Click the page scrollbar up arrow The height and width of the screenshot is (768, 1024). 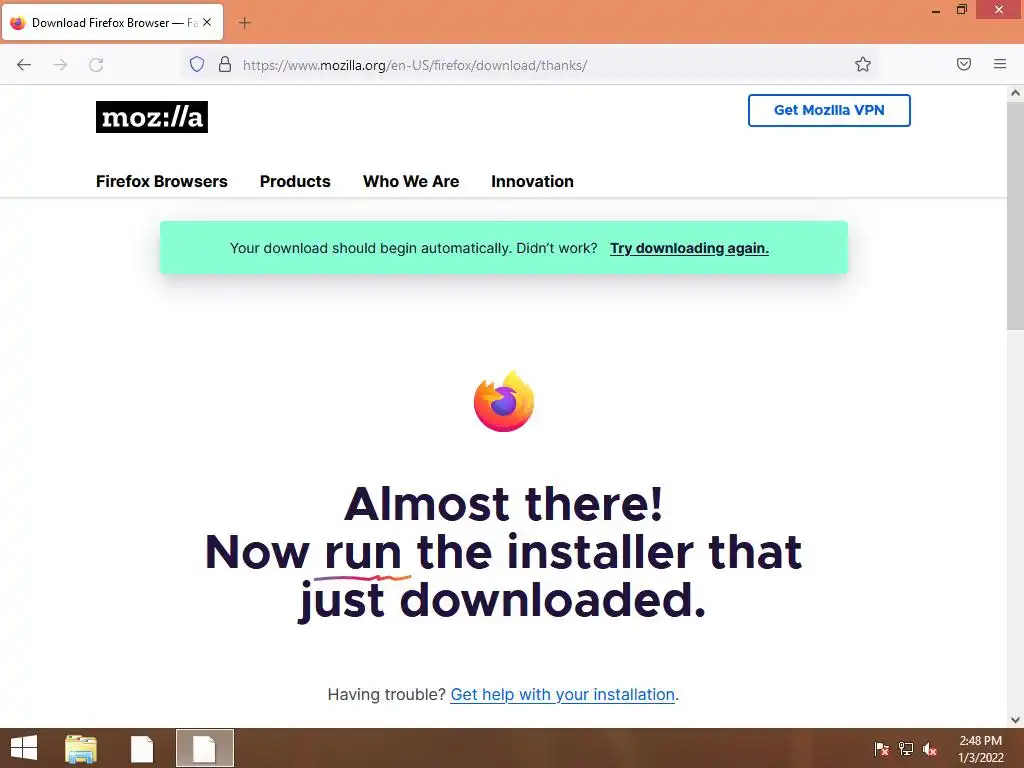(1015, 93)
